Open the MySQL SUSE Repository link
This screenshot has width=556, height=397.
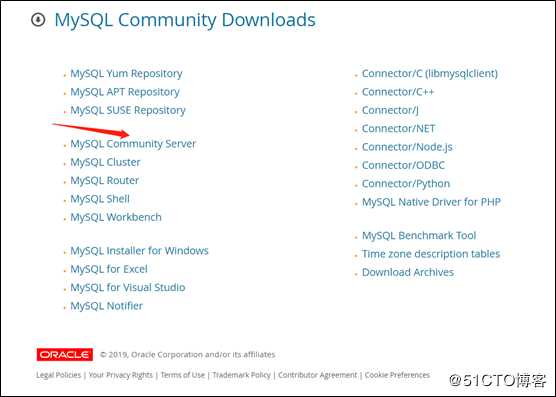(x=128, y=110)
